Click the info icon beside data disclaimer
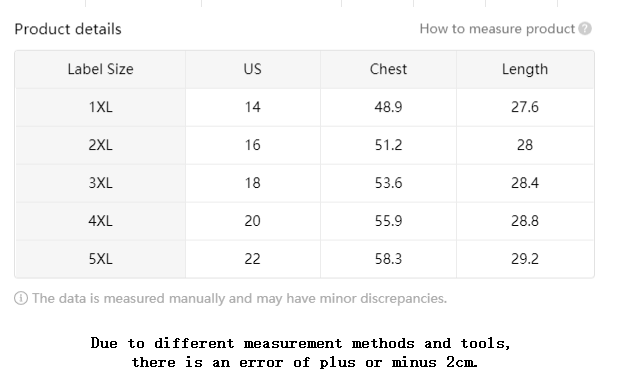Image resolution: width=621 pixels, height=373 pixels. tap(21, 298)
